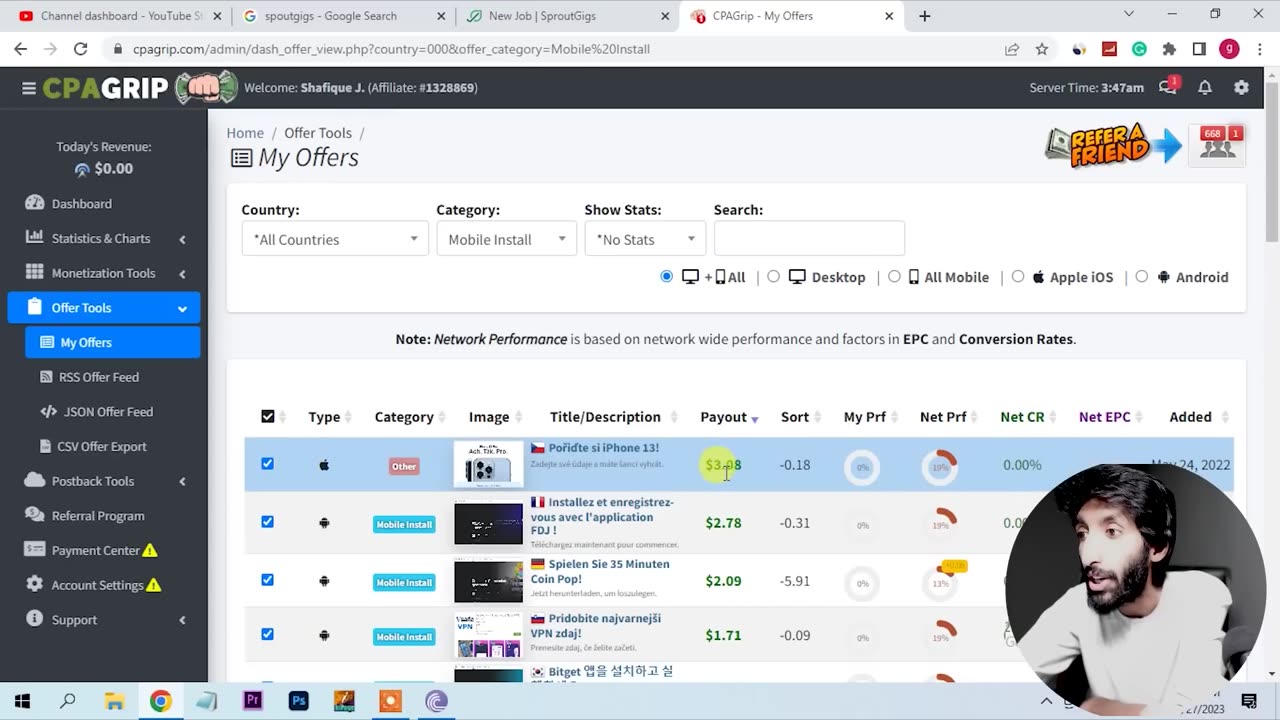The image size is (1280, 720).
Task: Open the Windows Start menu
Action: [x=22, y=701]
